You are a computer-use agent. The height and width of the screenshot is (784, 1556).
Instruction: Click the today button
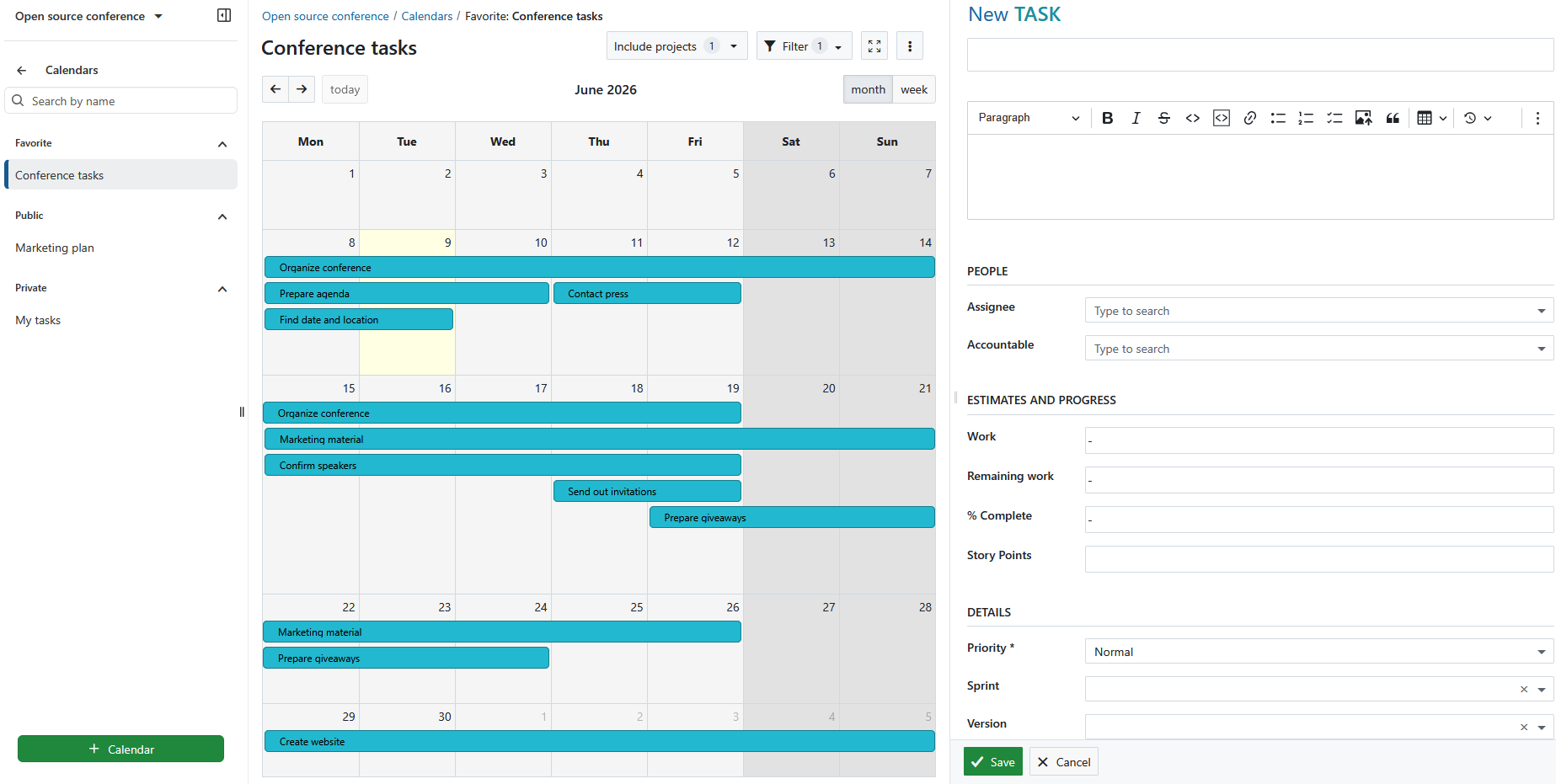click(345, 89)
